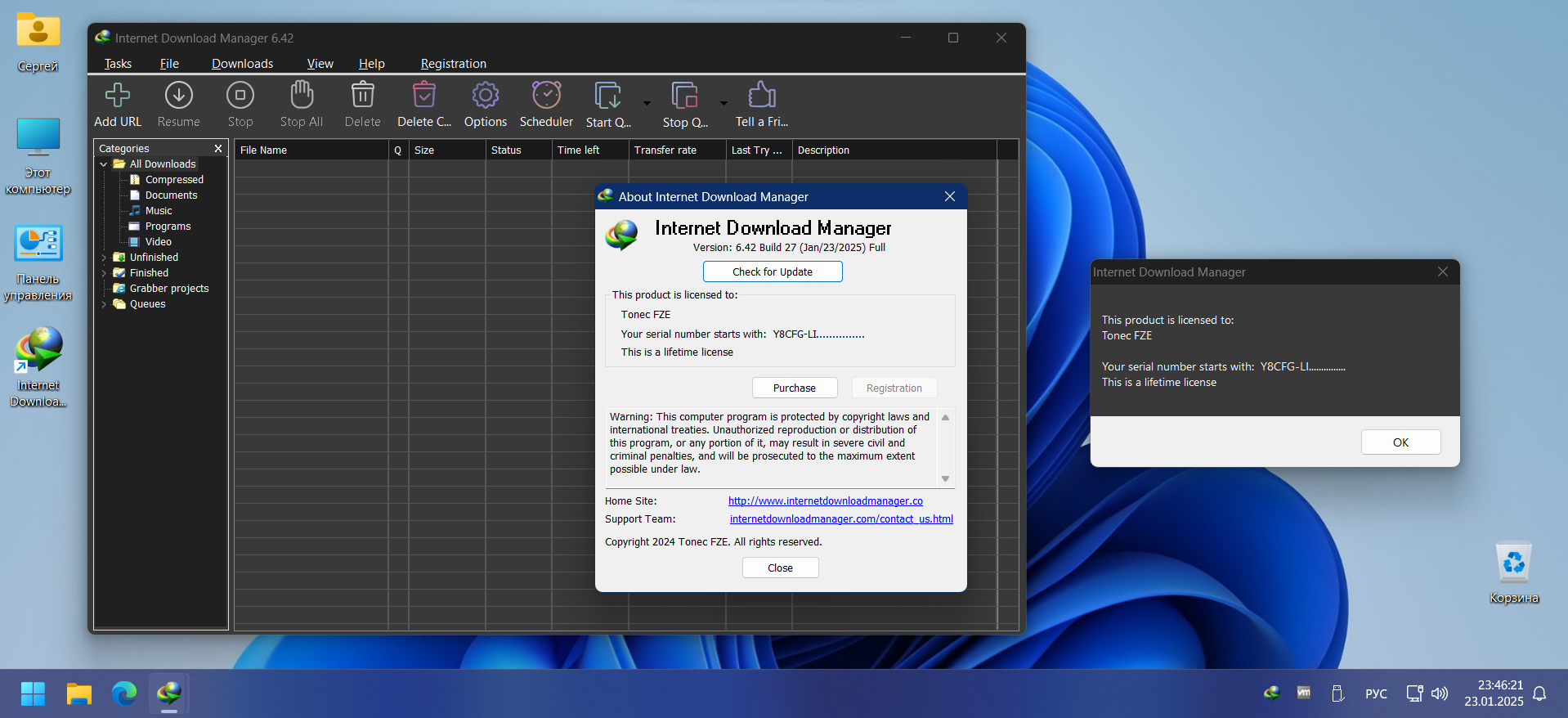Viewport: 1568px width, 718px height.
Task: Open the Downloads menu
Action: pos(242,64)
